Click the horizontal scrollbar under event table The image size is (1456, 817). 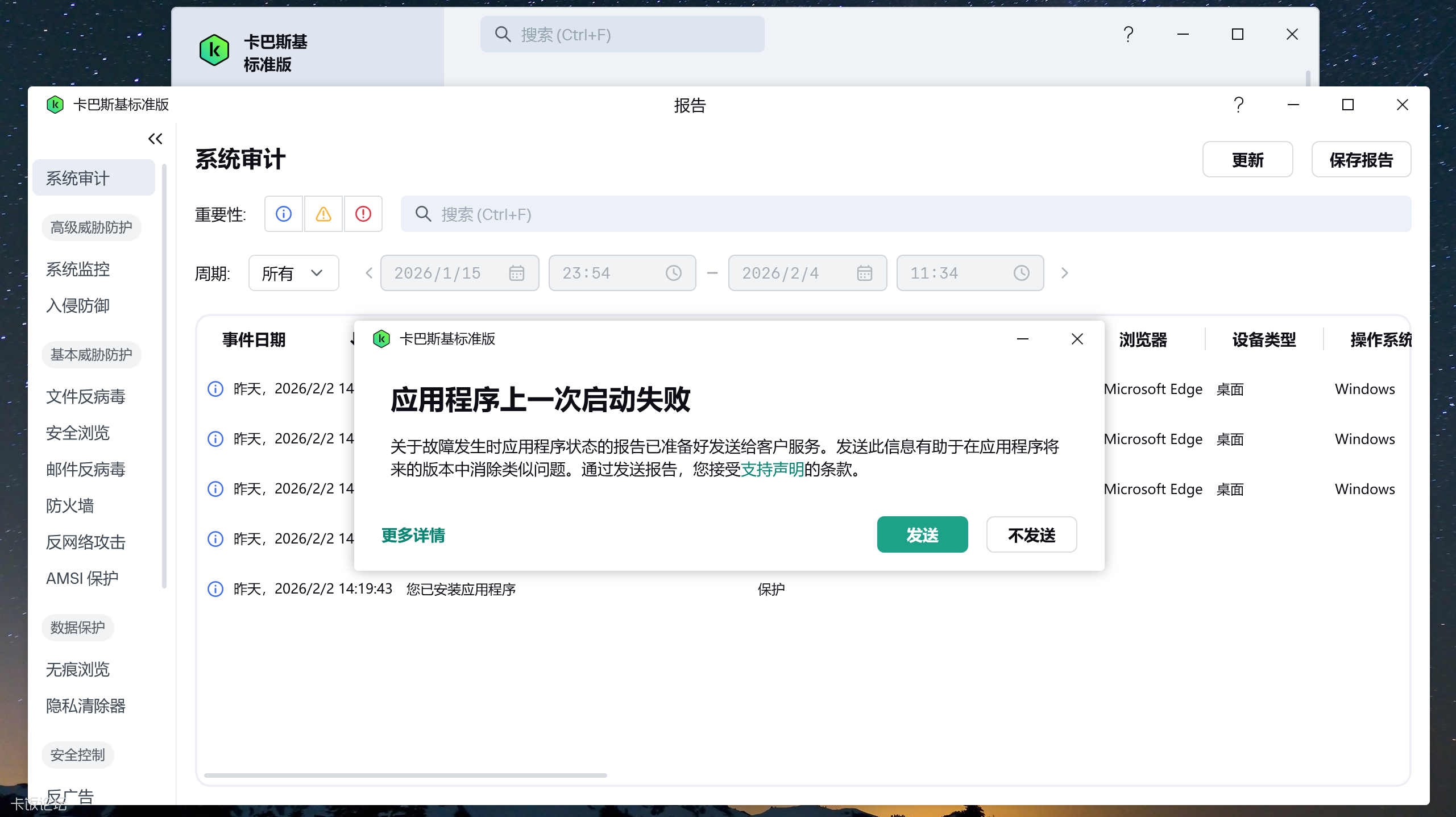coord(405,775)
